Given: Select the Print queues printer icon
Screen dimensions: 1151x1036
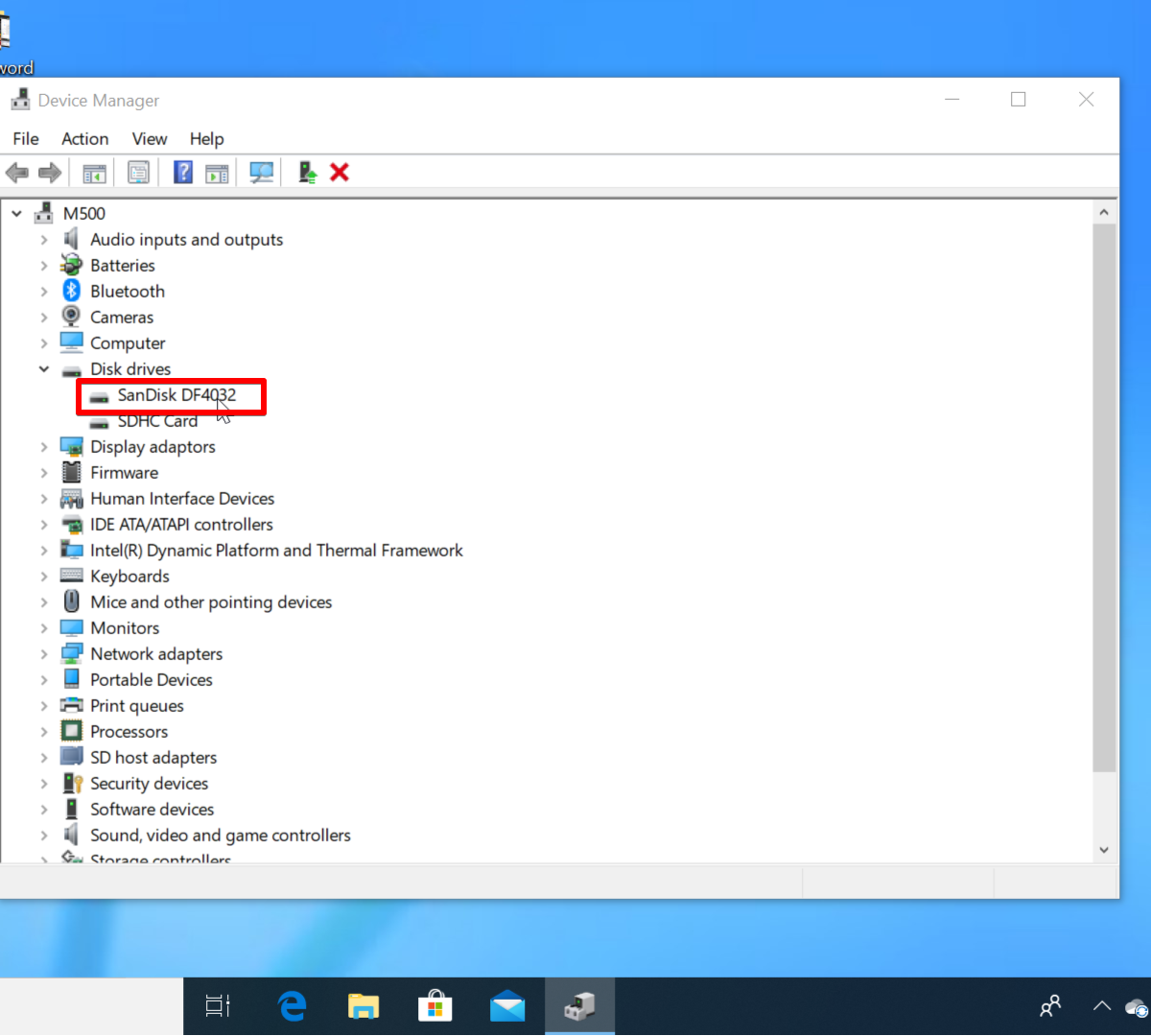Looking at the screenshot, I should 72,705.
